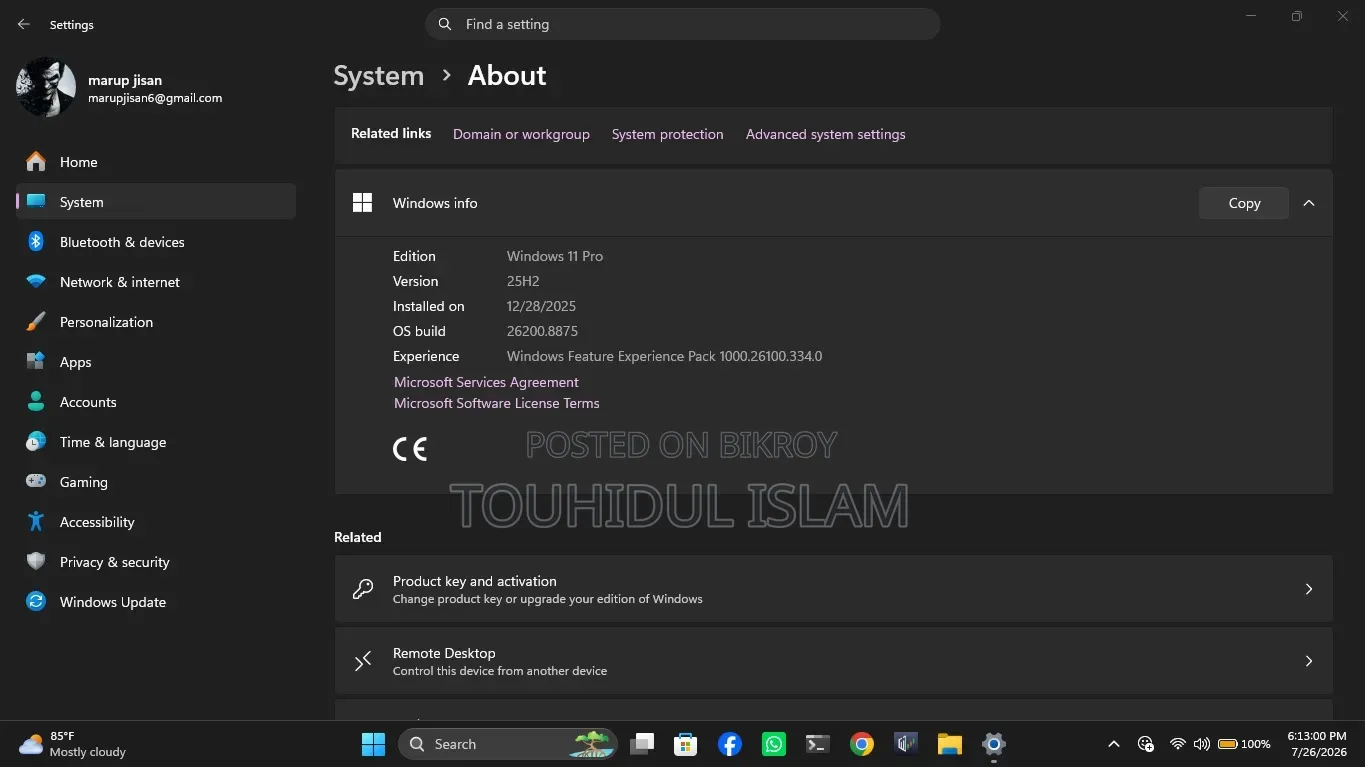Open Domain or workgroup link
1365x767 pixels.
click(521, 134)
